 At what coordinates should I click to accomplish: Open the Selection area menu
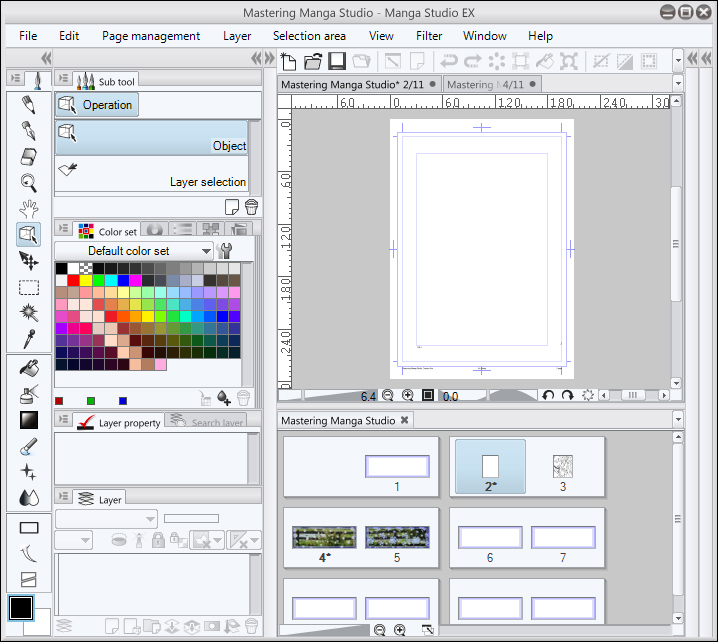(x=309, y=36)
